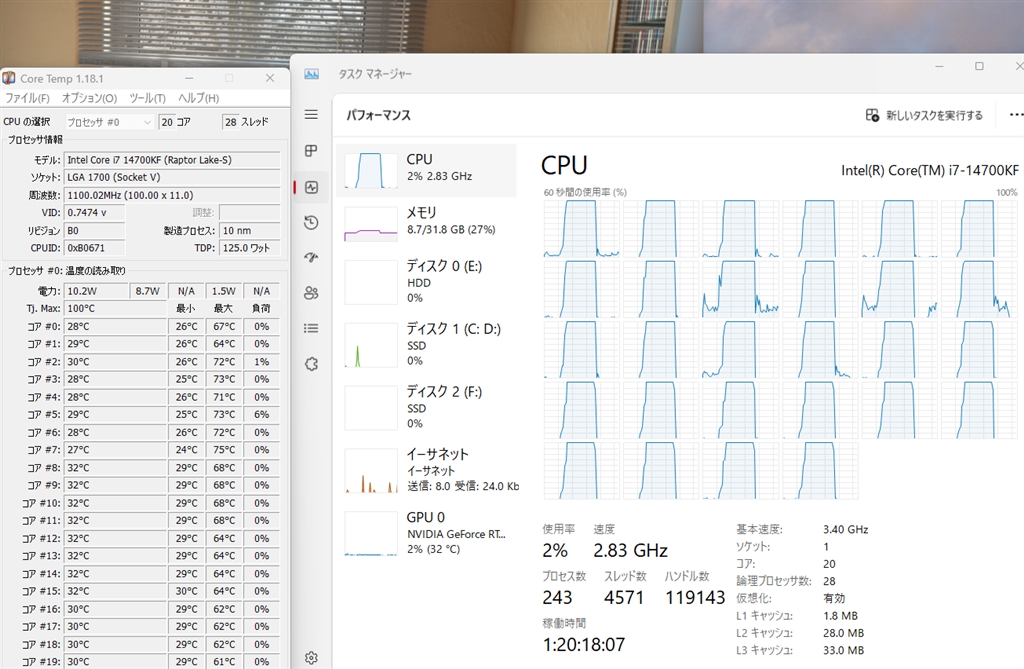Click 10 nm process value
This screenshot has width=1024, height=669.
point(250,231)
